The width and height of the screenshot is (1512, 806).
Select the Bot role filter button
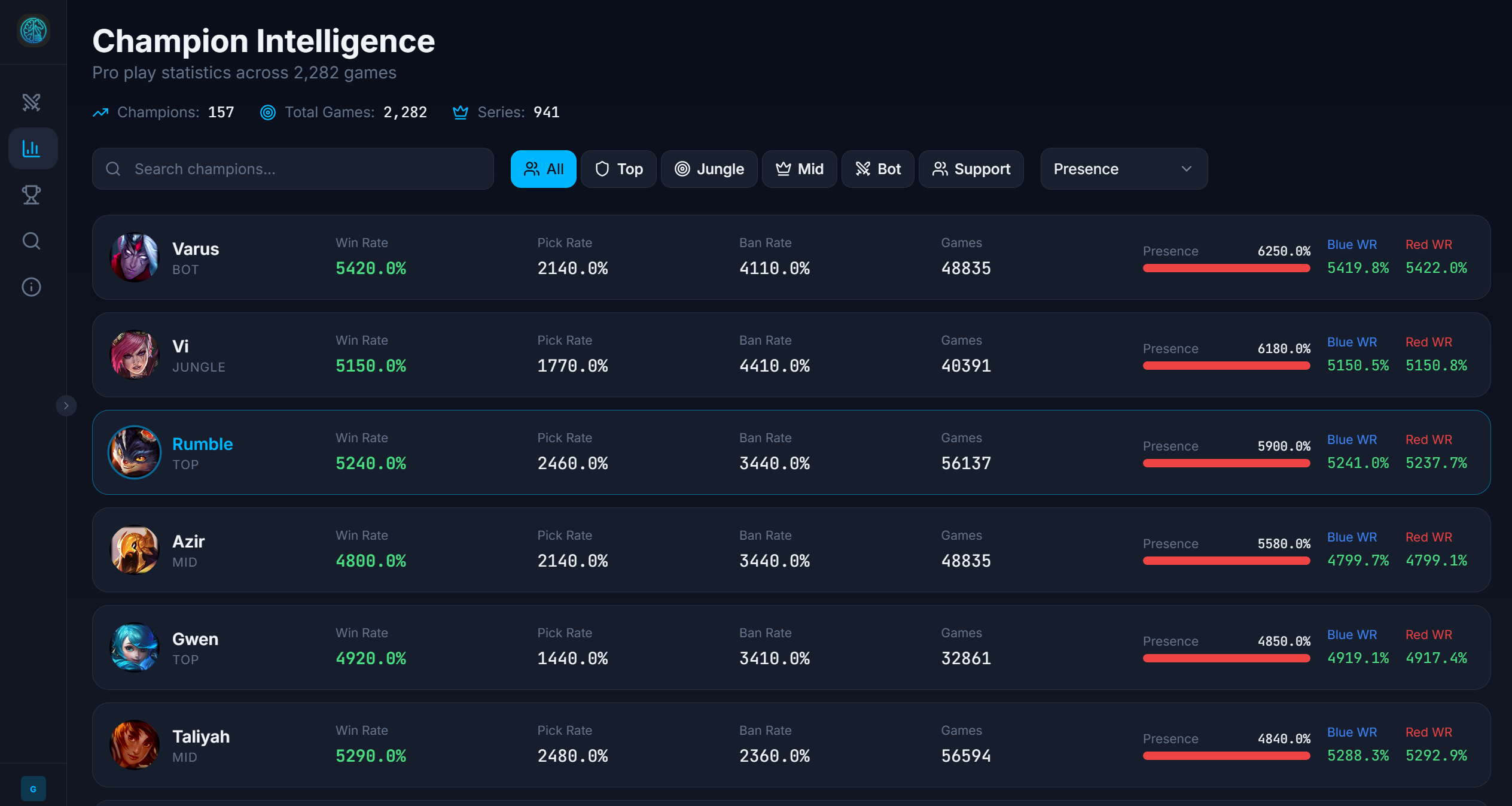pos(877,169)
